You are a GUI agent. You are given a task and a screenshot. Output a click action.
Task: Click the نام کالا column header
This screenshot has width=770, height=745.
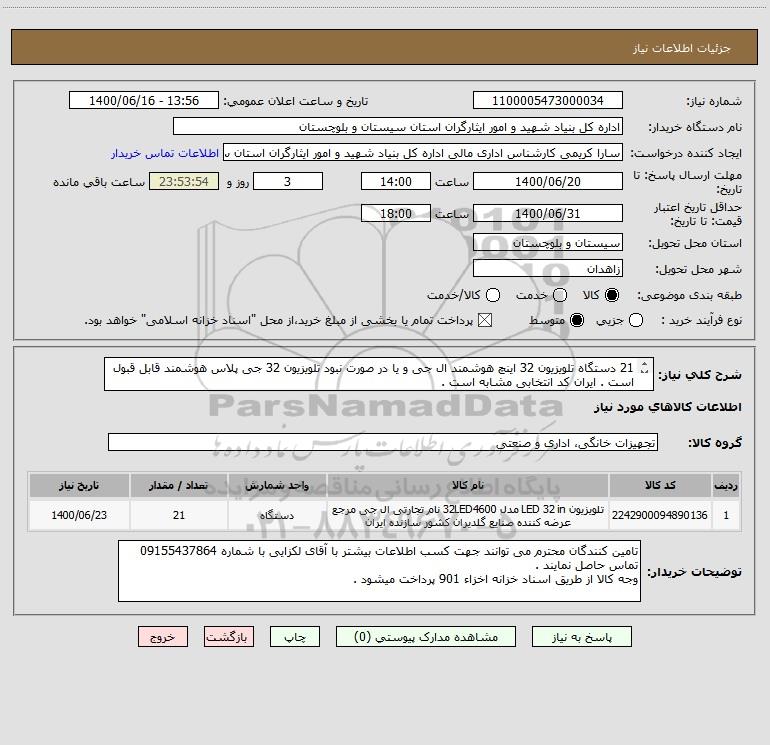tap(468, 485)
